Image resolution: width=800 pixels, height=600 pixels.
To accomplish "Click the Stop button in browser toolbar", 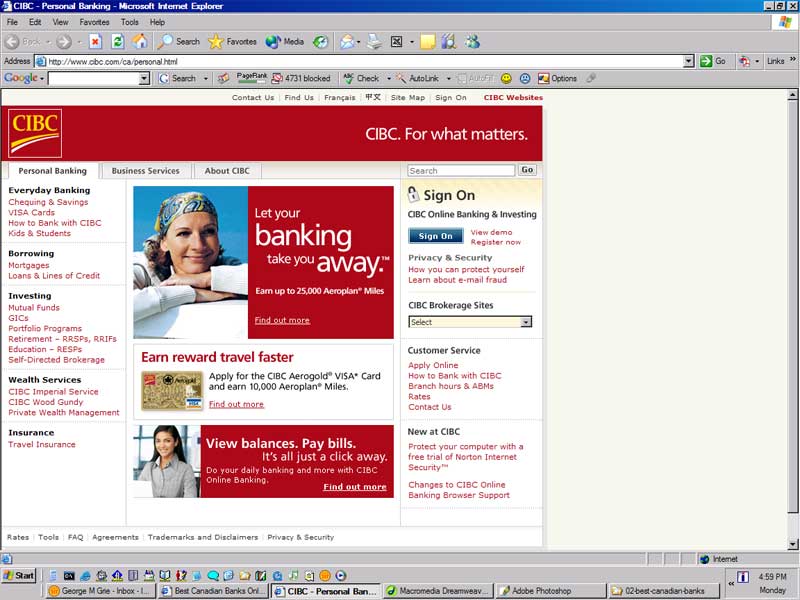I will 96,42.
